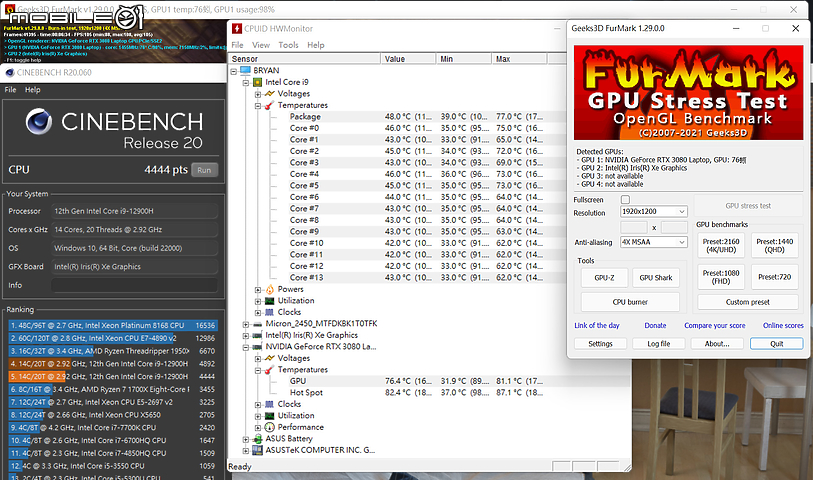Click the Intel Iris Xe Graphics card icon
This screenshot has height=480, width=813.
coord(257,335)
